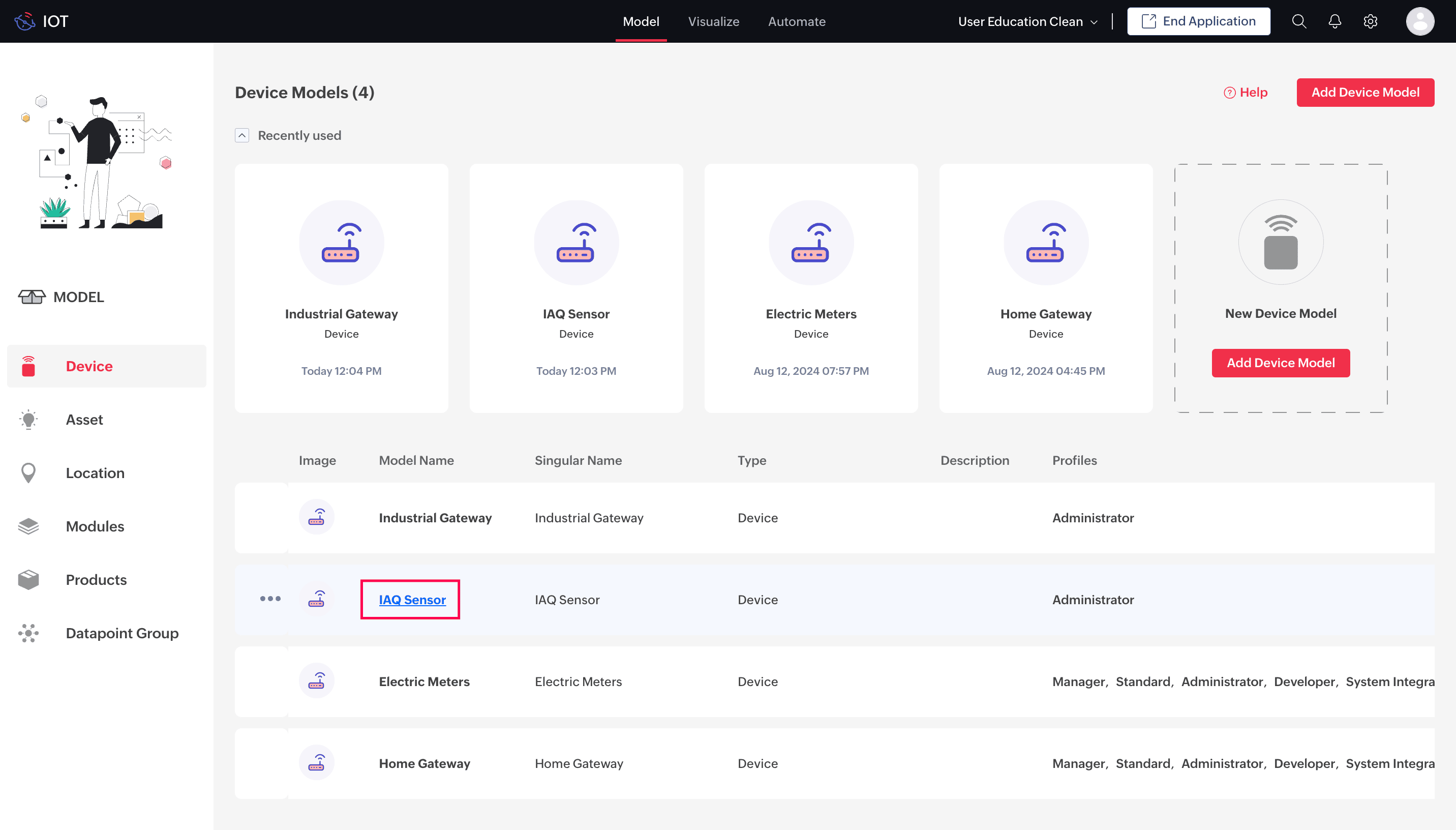Open the settings gear icon

coord(1370,22)
